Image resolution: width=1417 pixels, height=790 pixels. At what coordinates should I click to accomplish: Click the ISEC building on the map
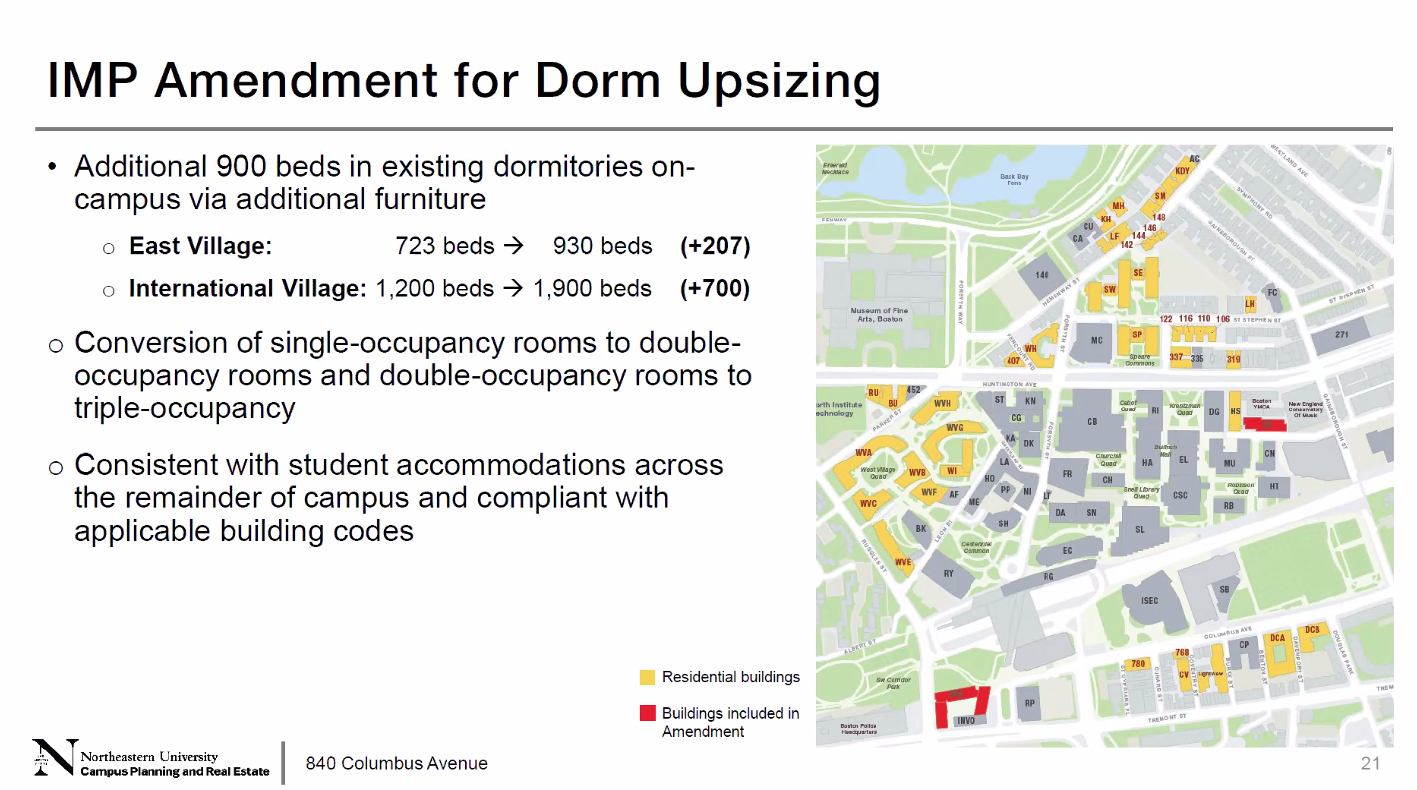[1149, 600]
